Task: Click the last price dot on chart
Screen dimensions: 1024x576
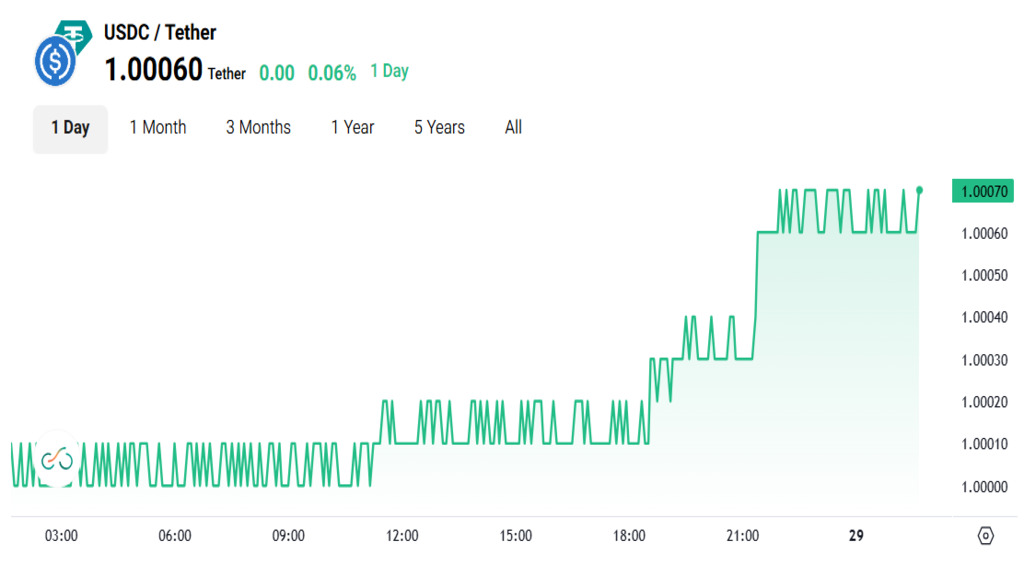Action: (920, 190)
